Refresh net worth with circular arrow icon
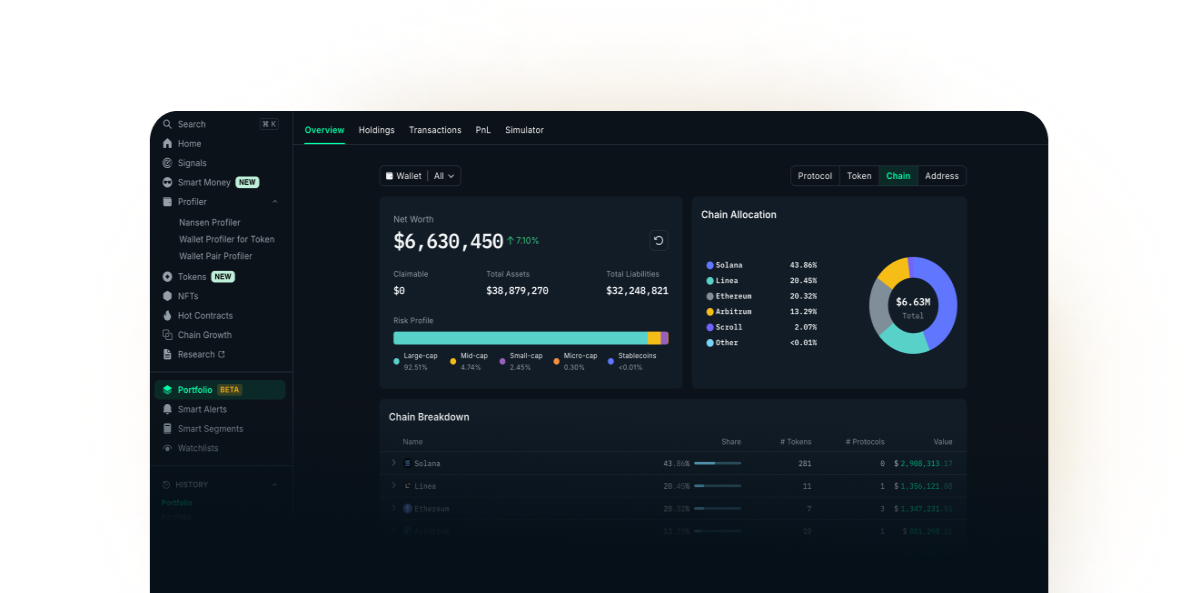The height and width of the screenshot is (593, 1200). coord(658,240)
